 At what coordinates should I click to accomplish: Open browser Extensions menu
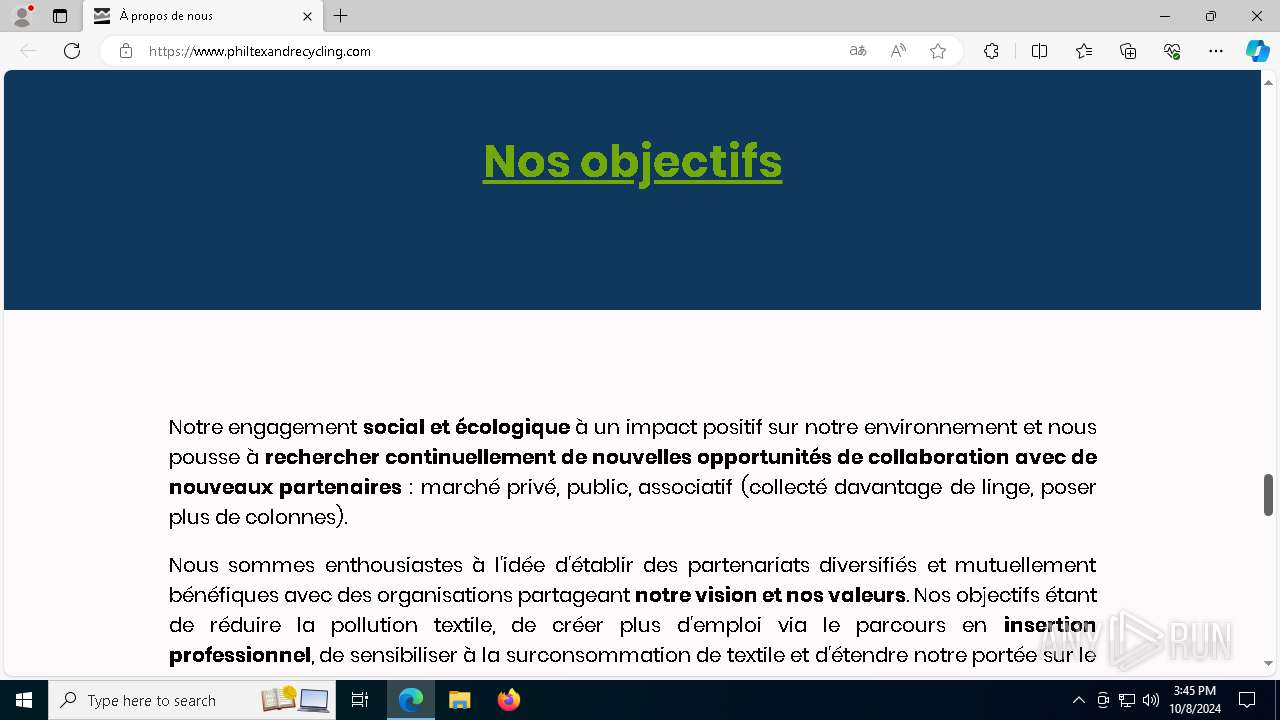tap(991, 51)
